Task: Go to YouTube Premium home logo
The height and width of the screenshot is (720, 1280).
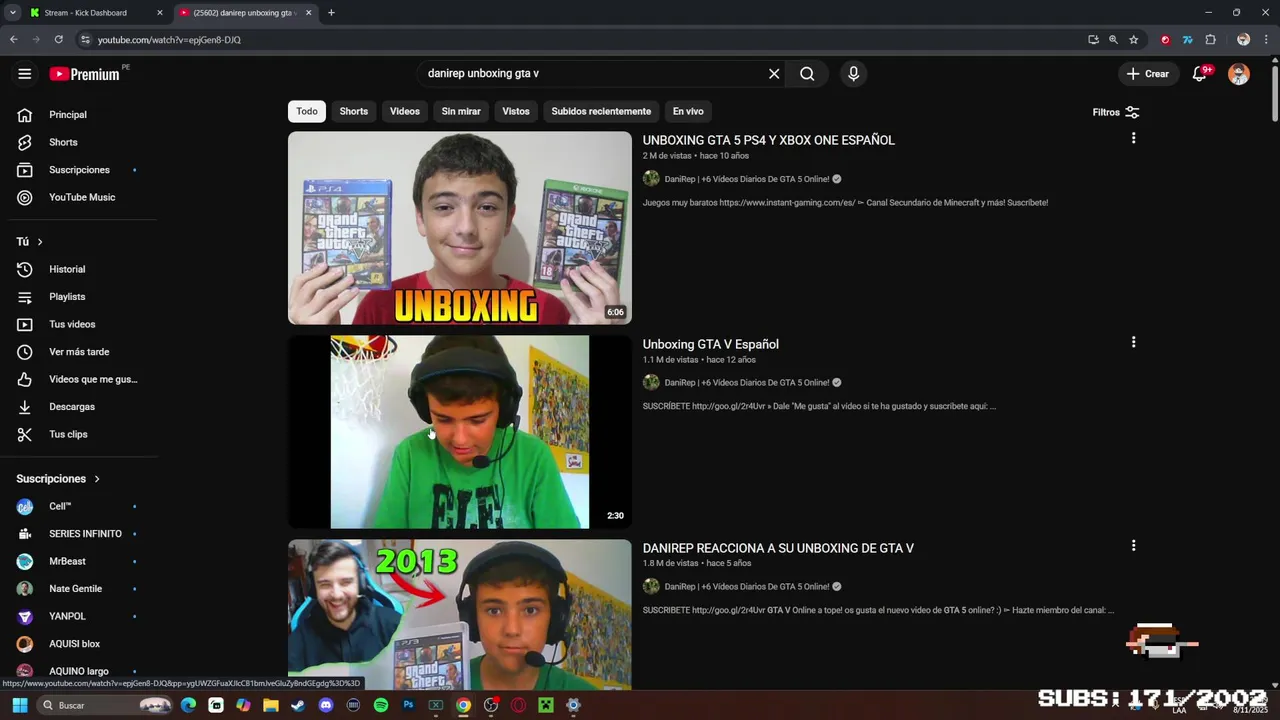Action: click(x=87, y=74)
